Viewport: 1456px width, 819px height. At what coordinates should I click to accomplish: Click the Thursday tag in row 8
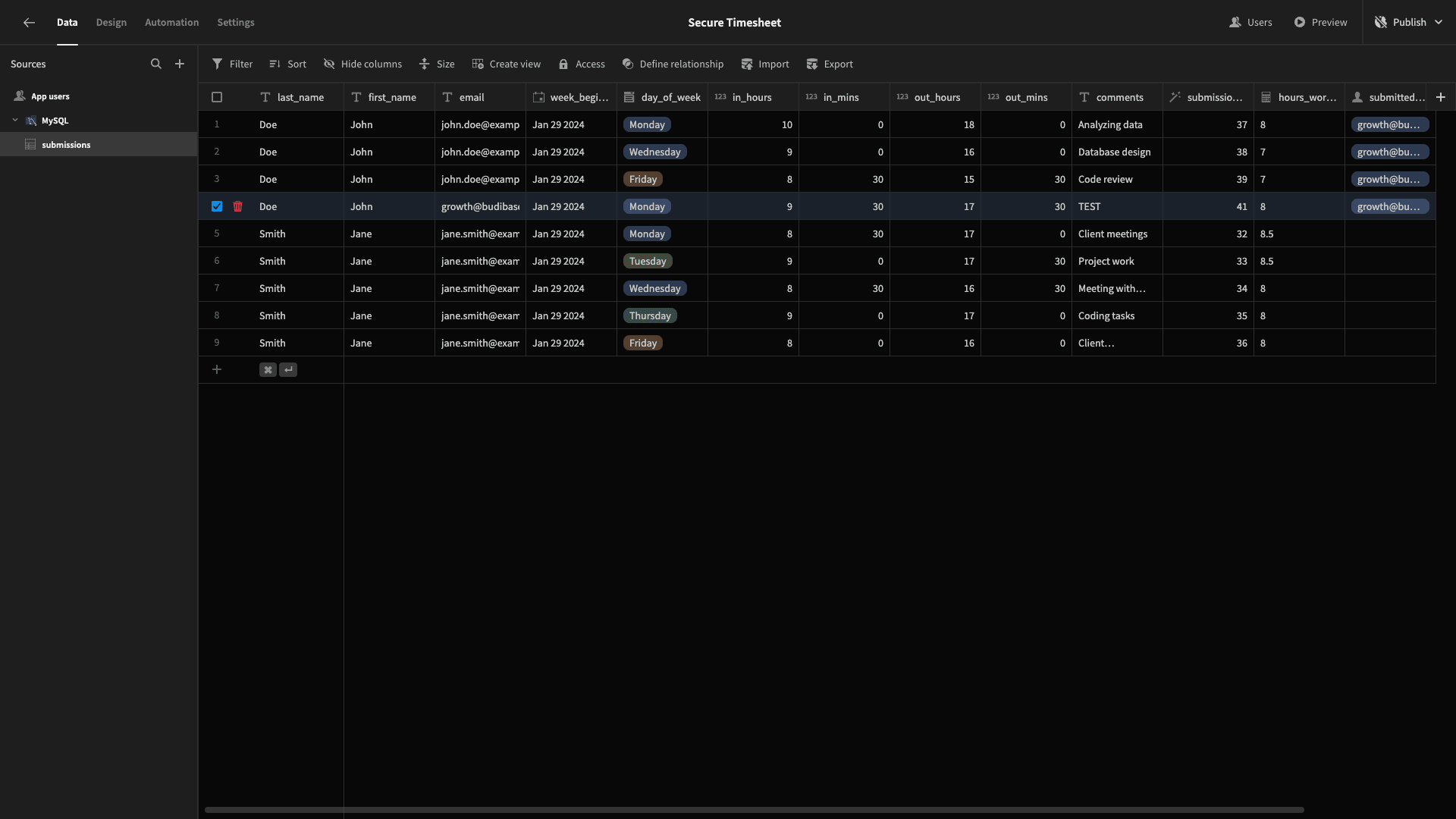tap(650, 316)
